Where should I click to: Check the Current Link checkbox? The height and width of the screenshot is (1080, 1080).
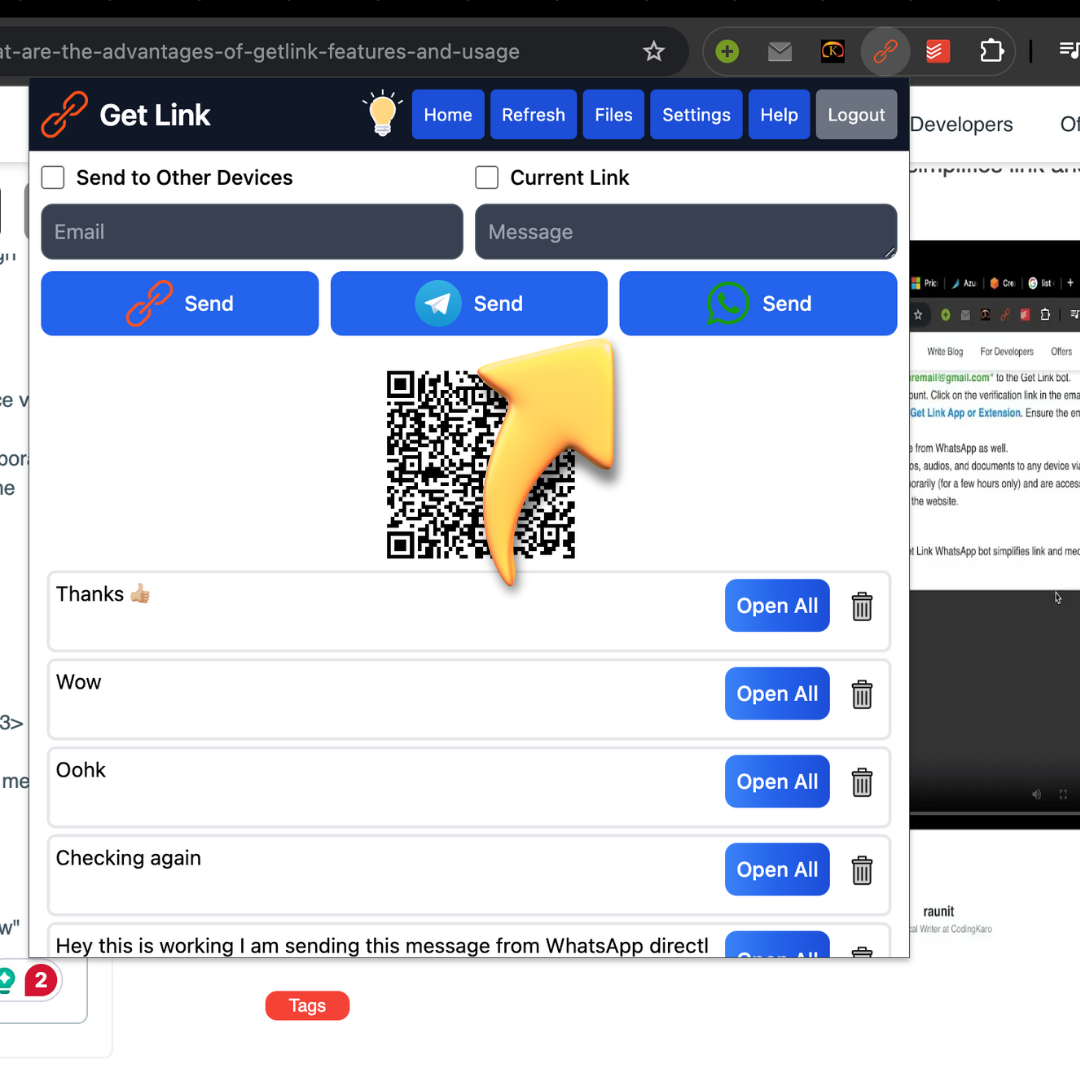(x=487, y=177)
